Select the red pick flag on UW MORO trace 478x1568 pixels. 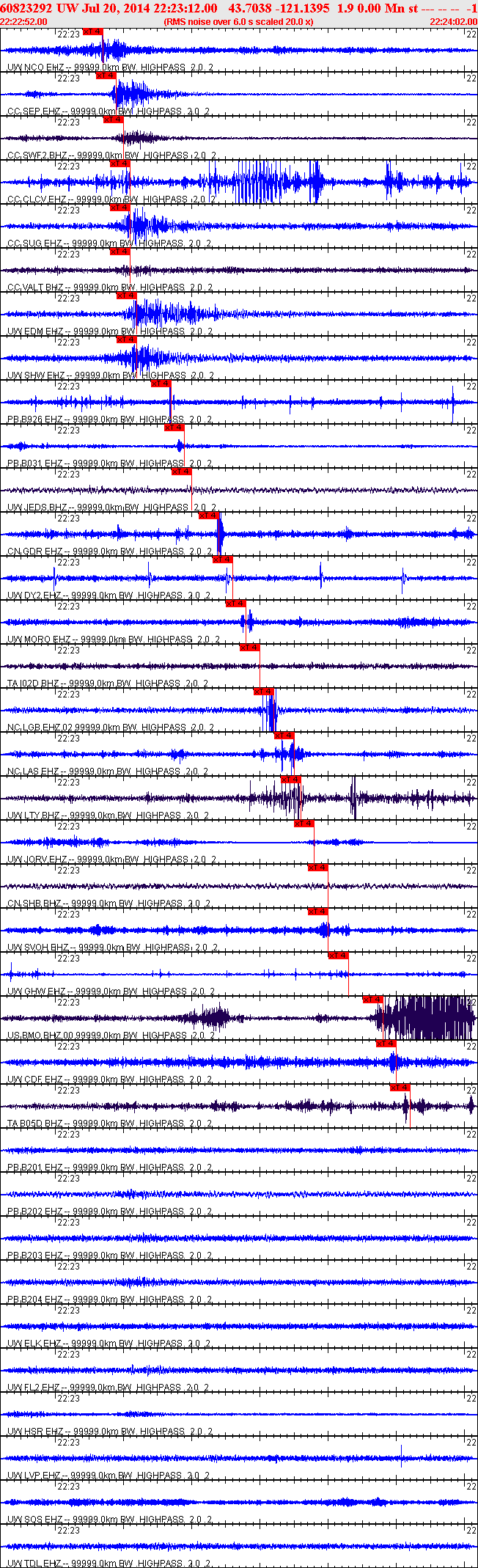(x=236, y=604)
